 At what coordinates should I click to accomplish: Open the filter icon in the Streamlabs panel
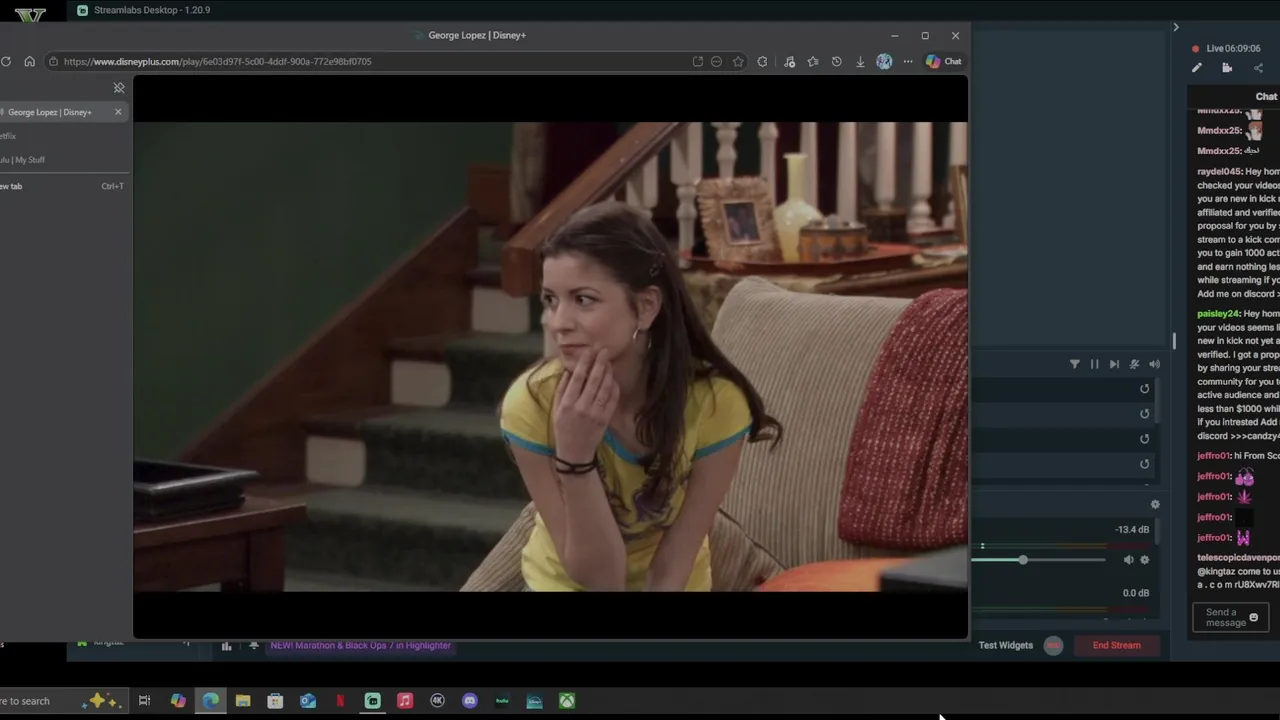(1075, 364)
